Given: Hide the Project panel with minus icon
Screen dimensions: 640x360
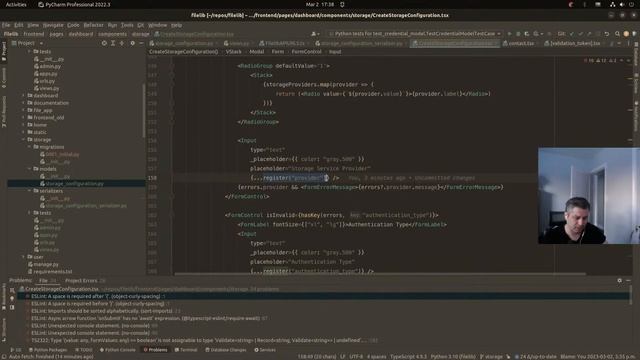Looking at the screenshot, I should point(141,43).
